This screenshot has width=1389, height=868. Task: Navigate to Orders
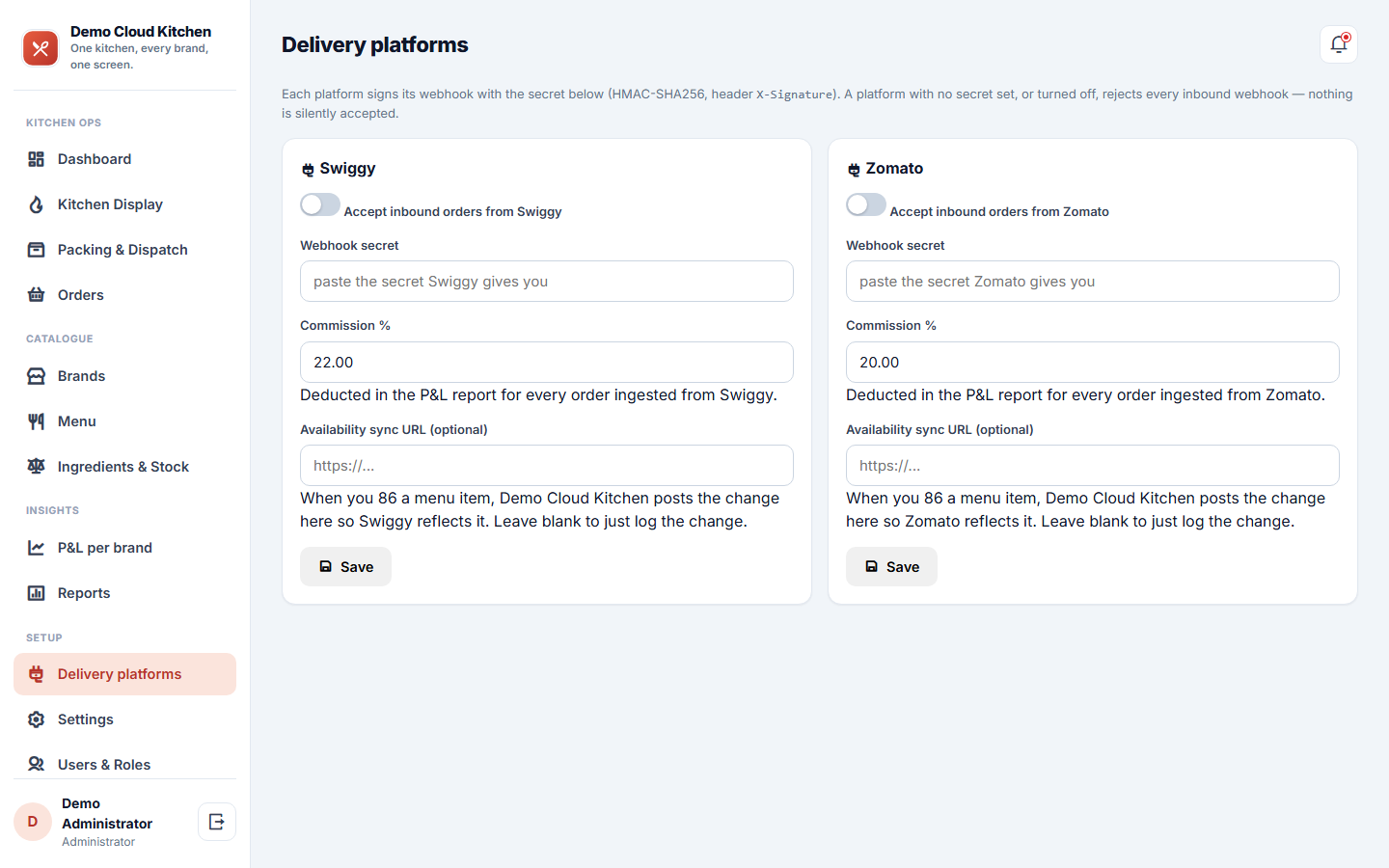pos(124,295)
